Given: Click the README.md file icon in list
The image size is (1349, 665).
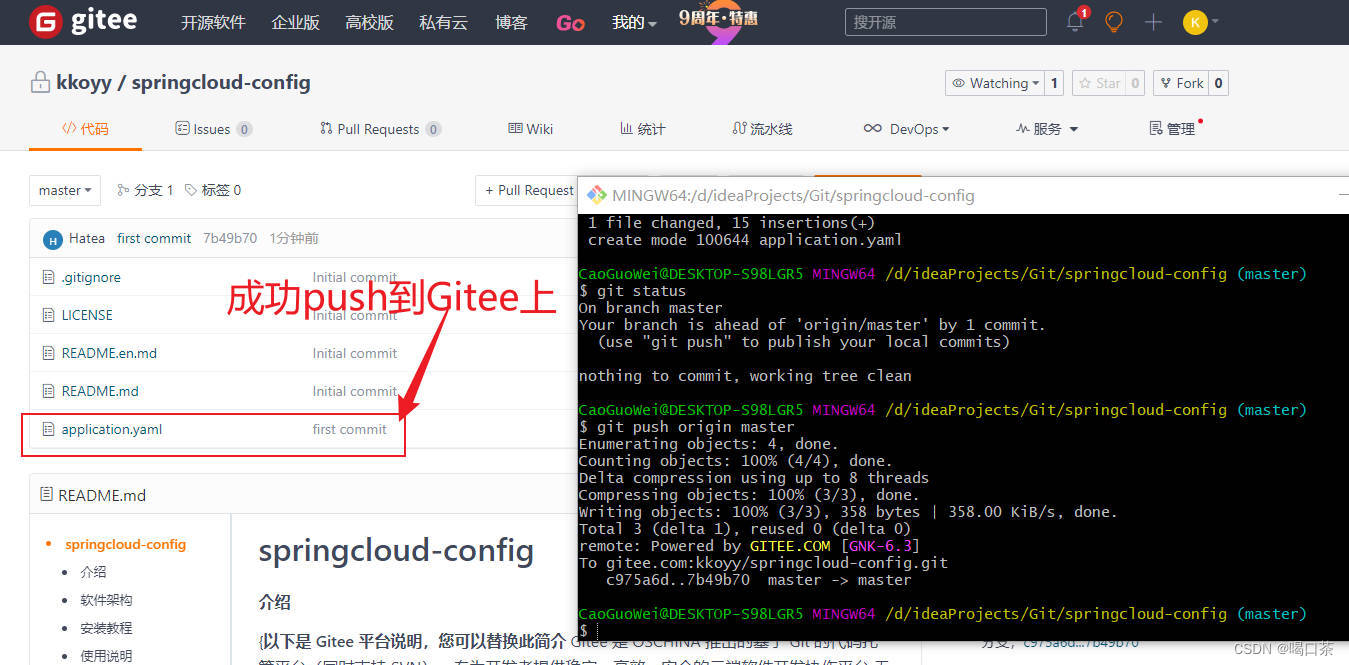Looking at the screenshot, I should (x=48, y=391).
